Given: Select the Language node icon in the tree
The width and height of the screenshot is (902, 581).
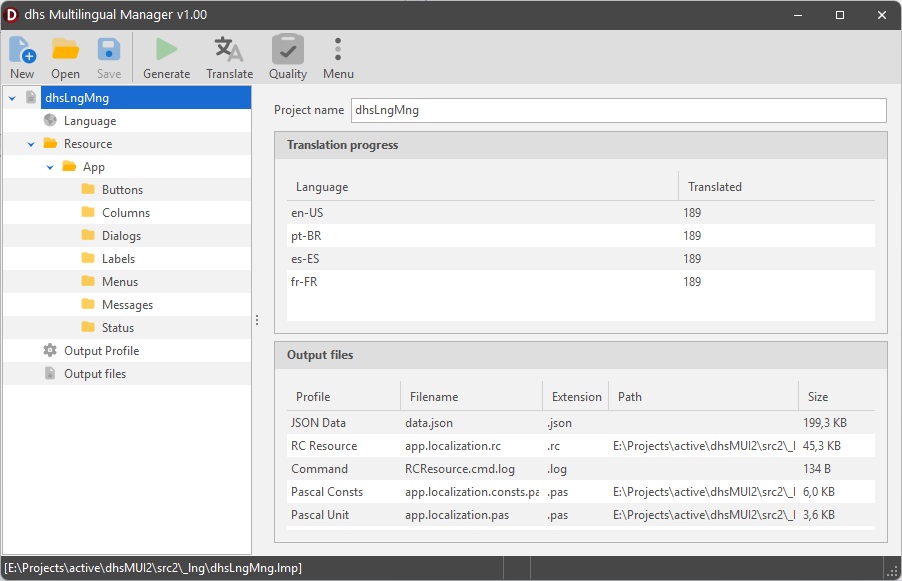Looking at the screenshot, I should (49, 120).
